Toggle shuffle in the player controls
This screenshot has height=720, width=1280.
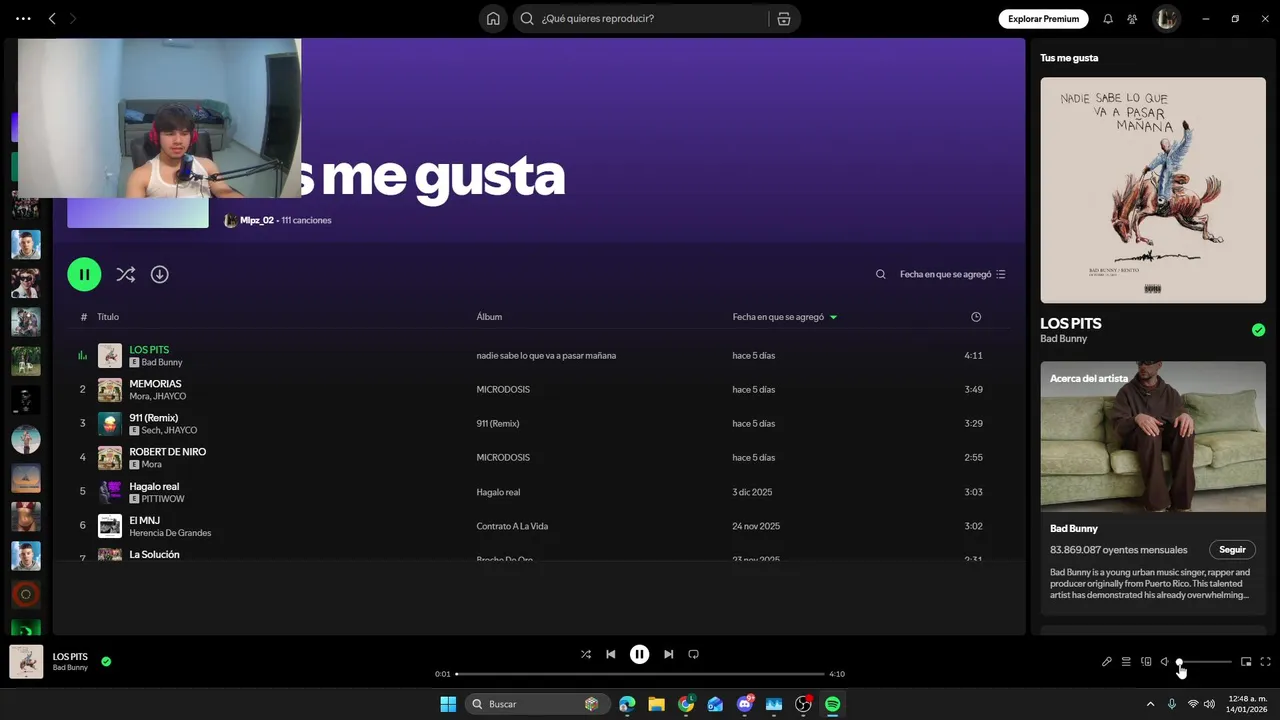point(586,654)
